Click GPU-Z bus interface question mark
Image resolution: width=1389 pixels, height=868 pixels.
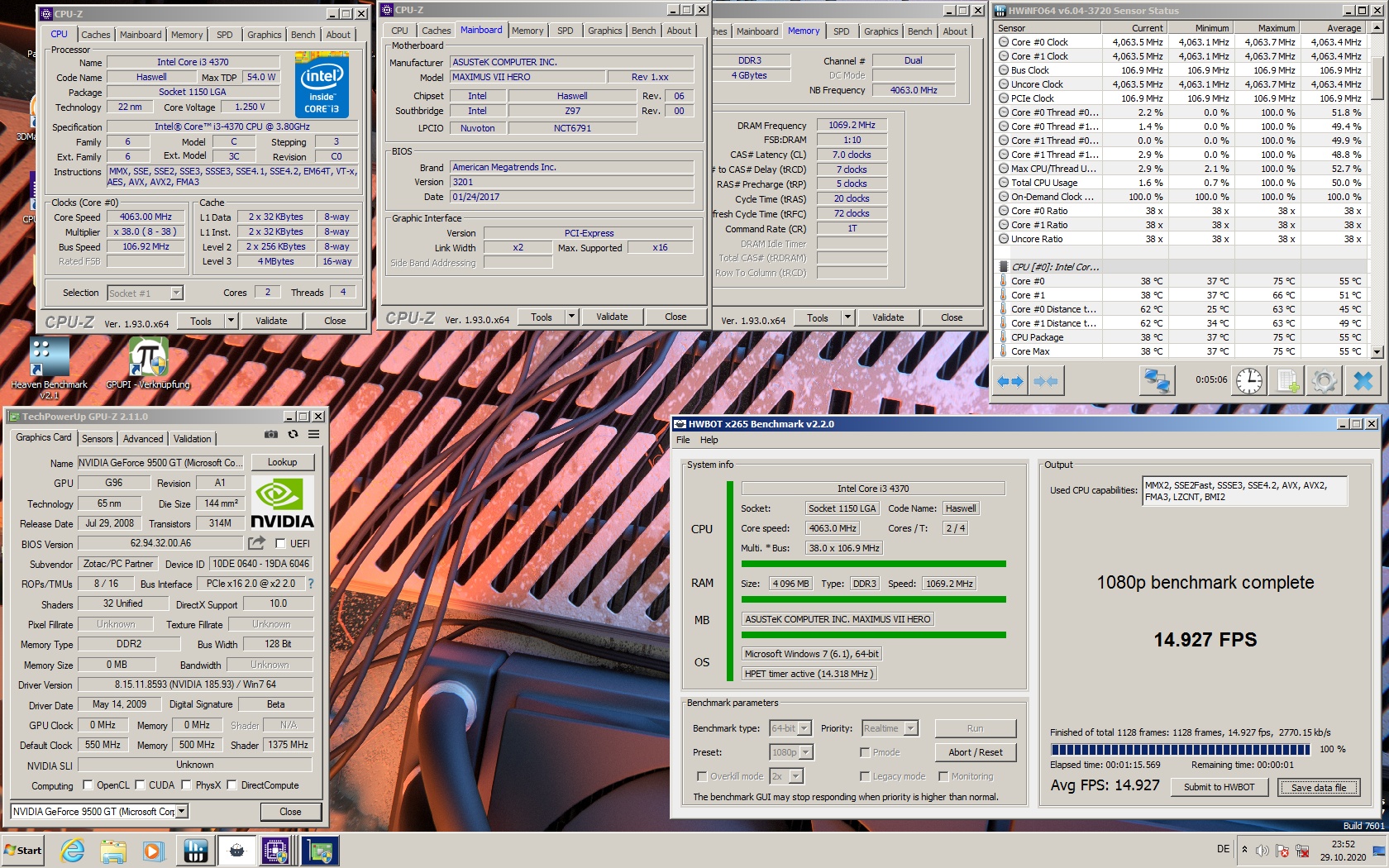(x=311, y=584)
